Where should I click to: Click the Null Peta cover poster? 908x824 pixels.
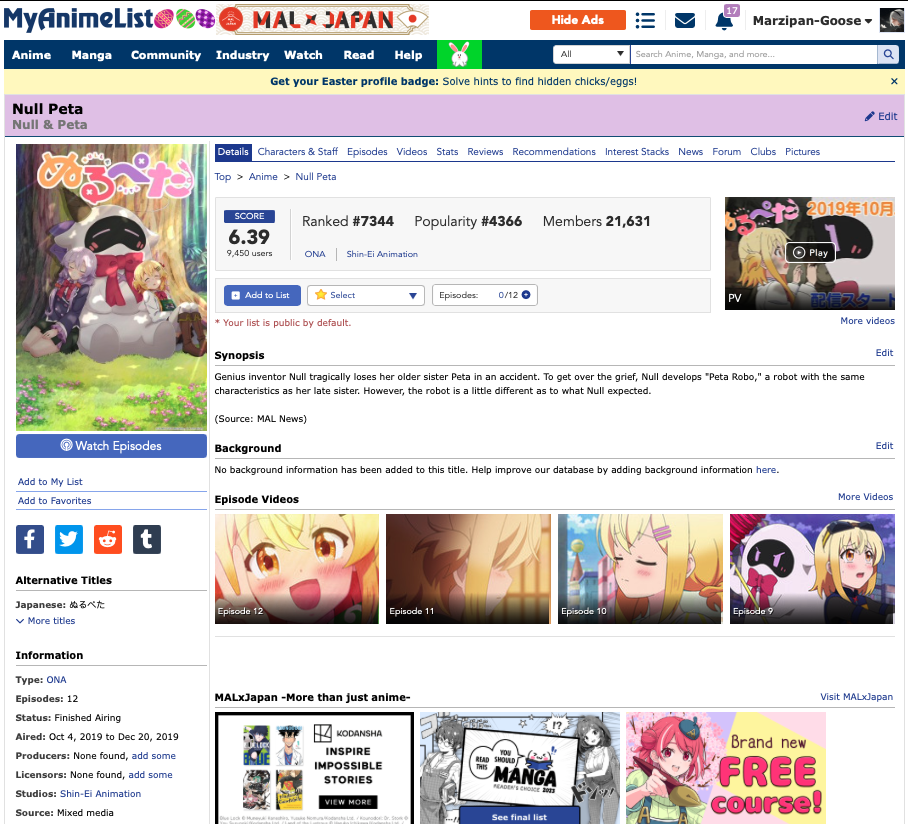pos(111,287)
